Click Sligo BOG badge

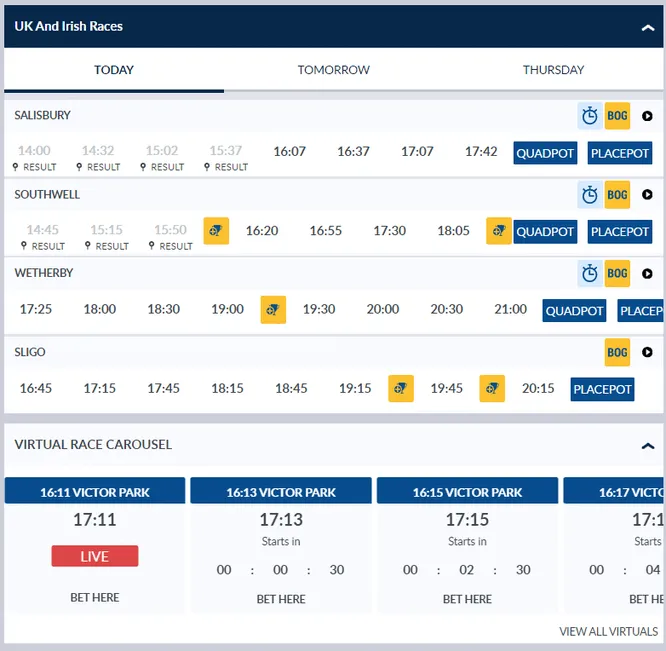click(x=617, y=352)
